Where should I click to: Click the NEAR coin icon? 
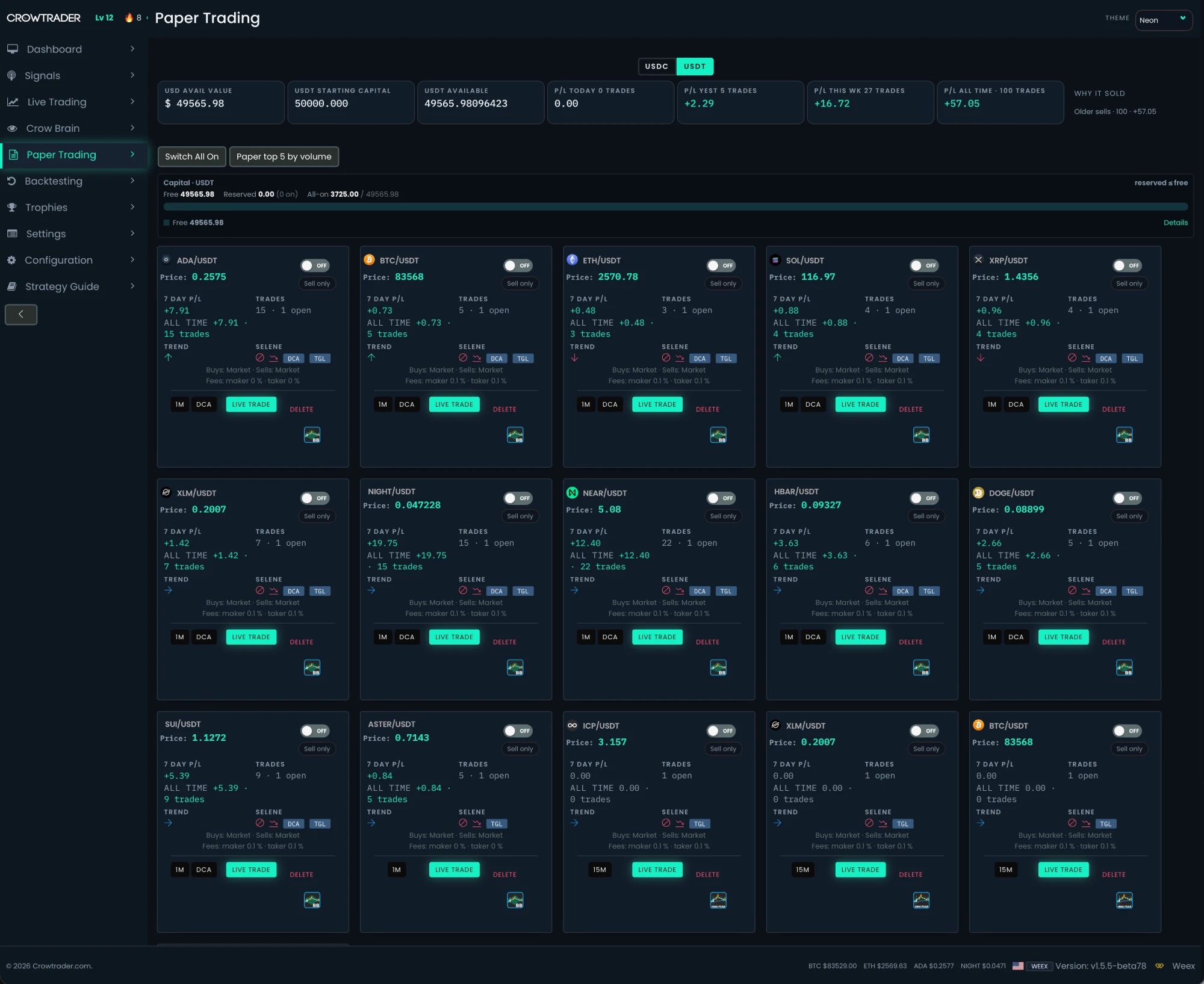[572, 492]
